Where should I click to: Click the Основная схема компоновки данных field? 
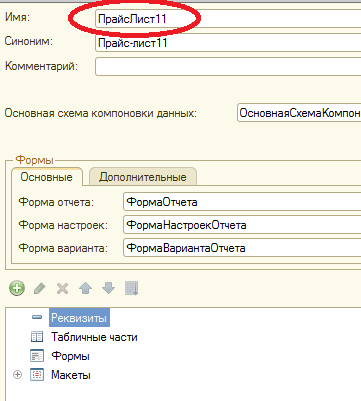(x=299, y=113)
